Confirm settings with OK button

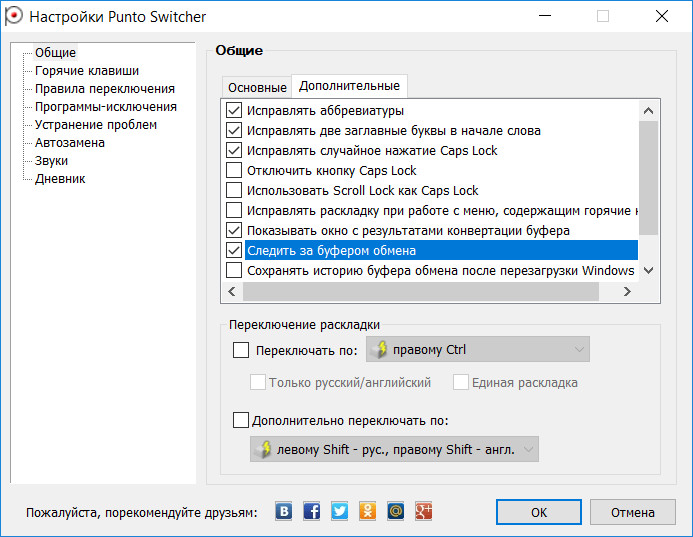(539, 512)
